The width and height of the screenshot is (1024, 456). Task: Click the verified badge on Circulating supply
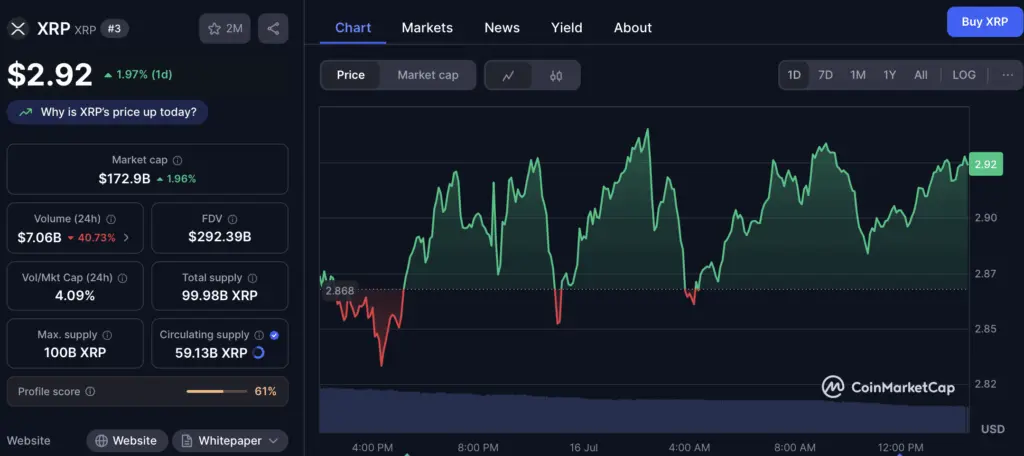pos(274,335)
